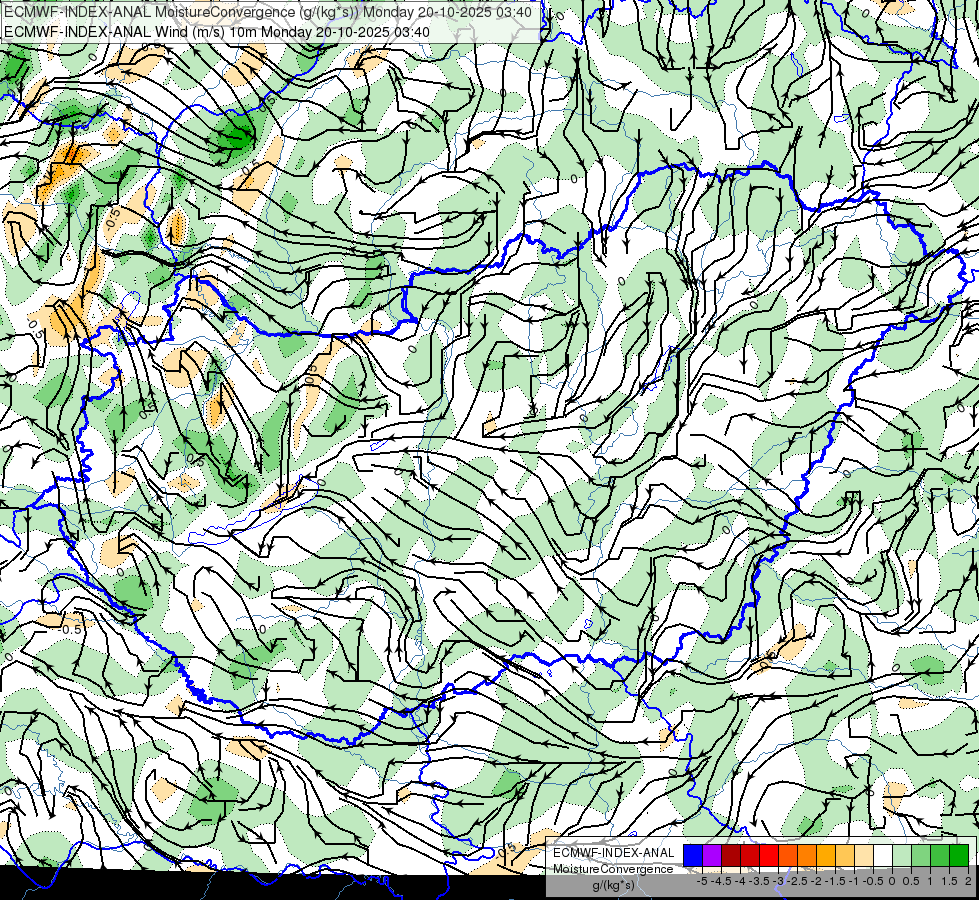Click the blue legend color swatch
The width and height of the screenshot is (979, 900).
coord(693,855)
